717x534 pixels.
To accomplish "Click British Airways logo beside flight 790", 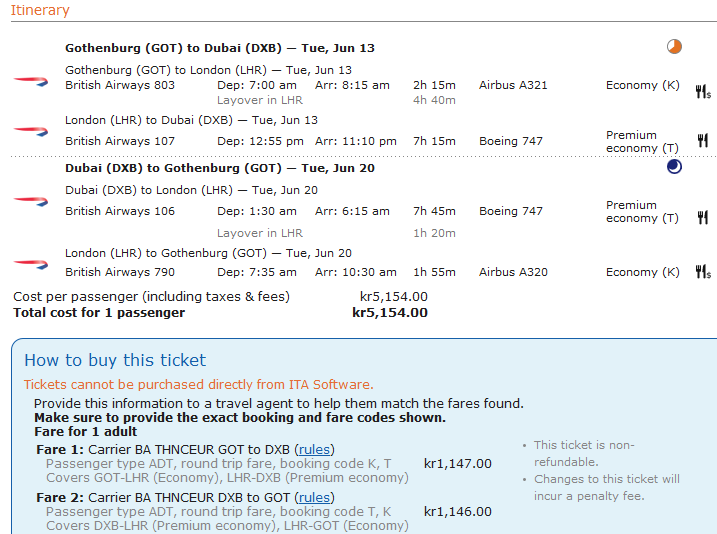I will [x=31, y=264].
